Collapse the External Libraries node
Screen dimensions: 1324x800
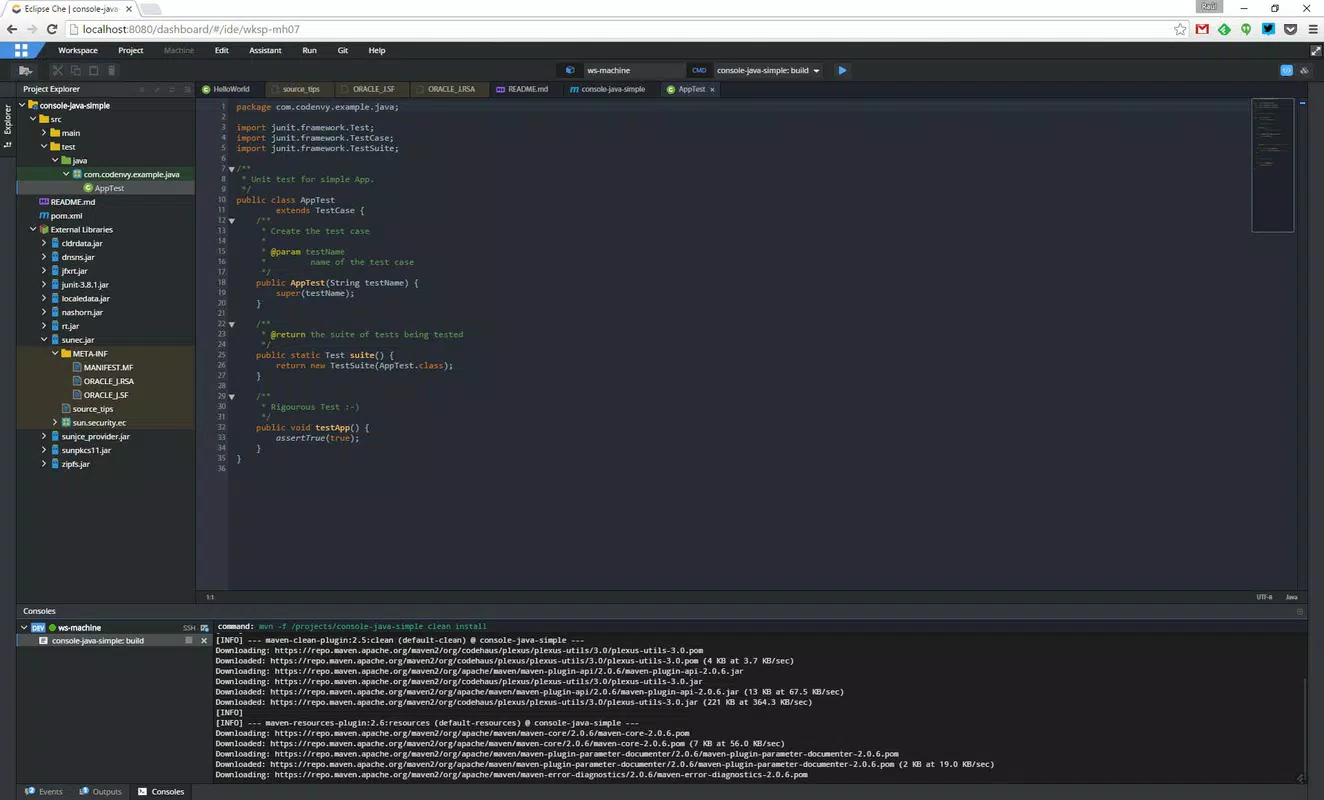(x=33, y=229)
